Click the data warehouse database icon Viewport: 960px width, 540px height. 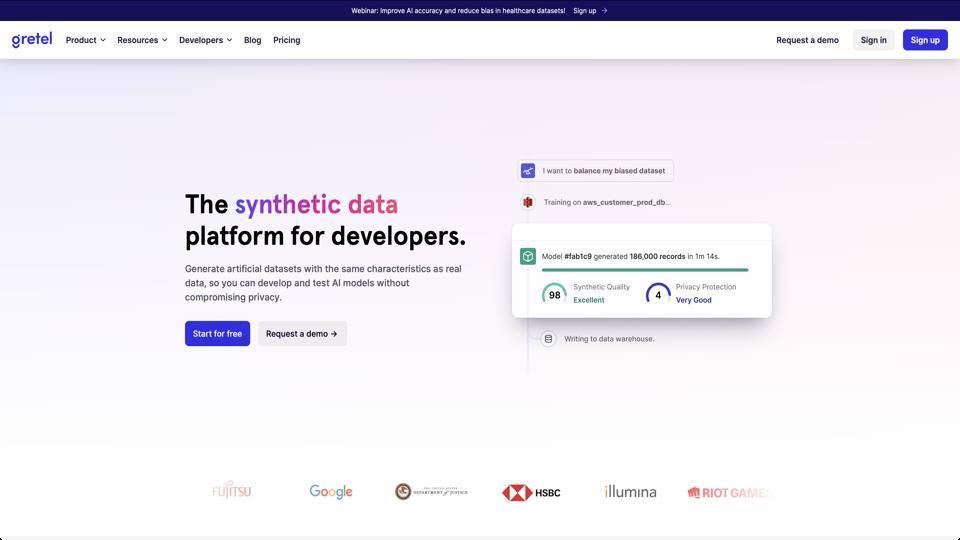548,339
